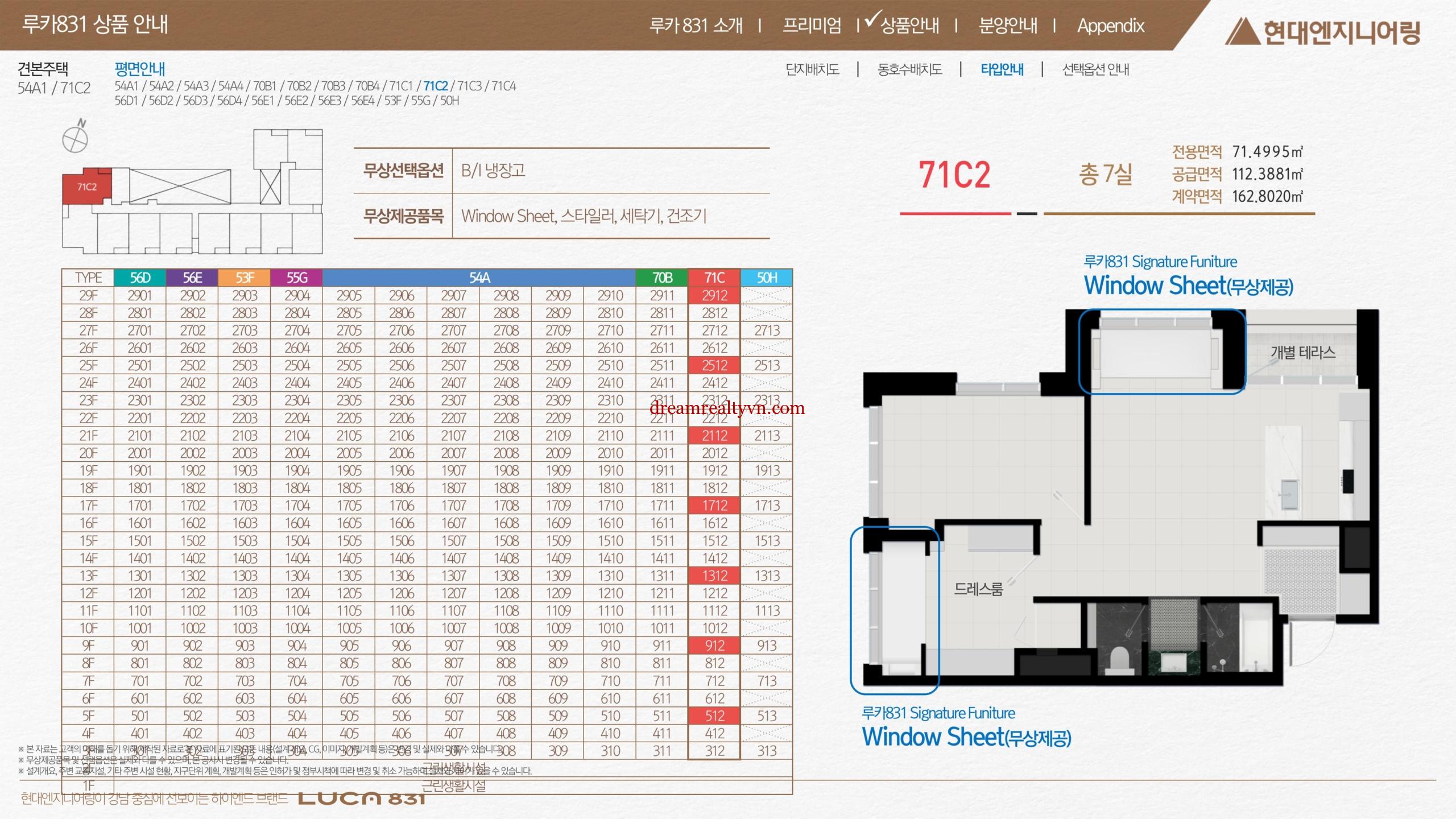Open the 루카 831 소개 menu

[696, 26]
